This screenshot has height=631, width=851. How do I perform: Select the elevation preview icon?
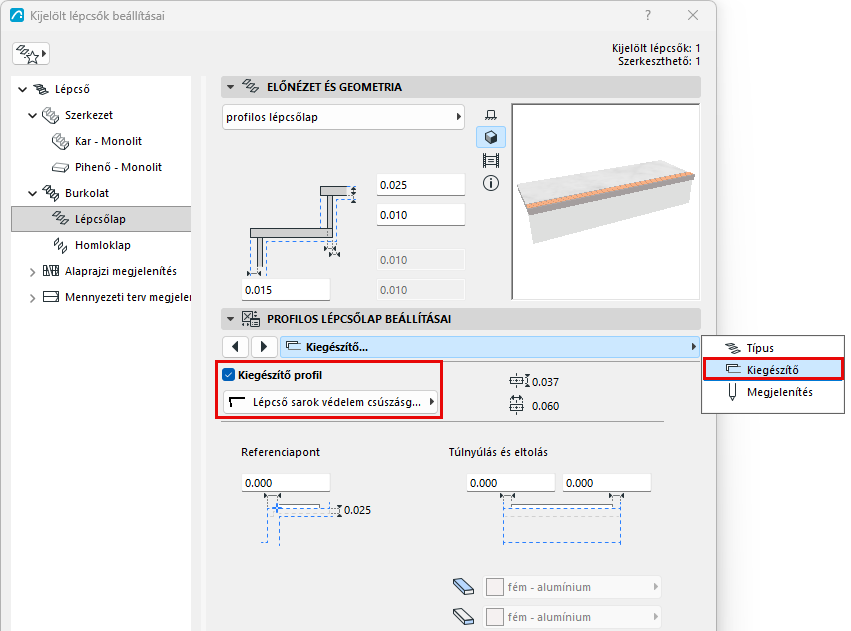(x=491, y=114)
